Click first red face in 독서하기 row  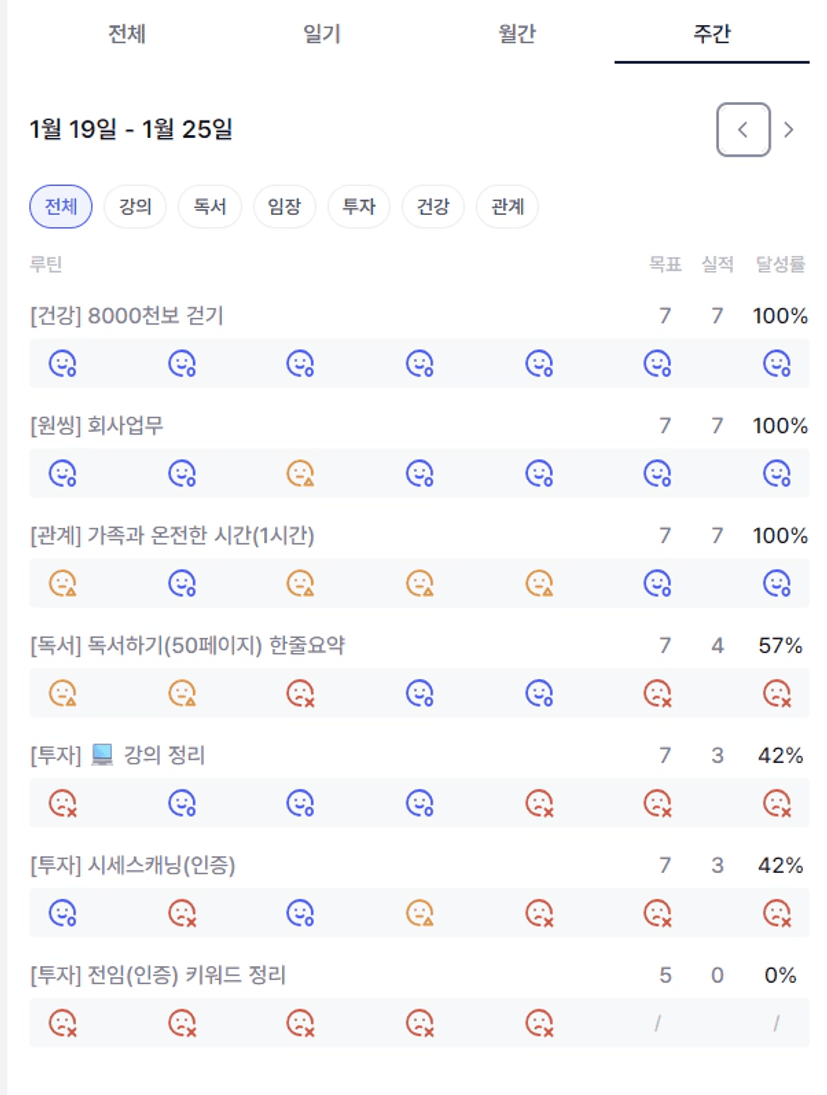pyautogui.click(x=301, y=692)
